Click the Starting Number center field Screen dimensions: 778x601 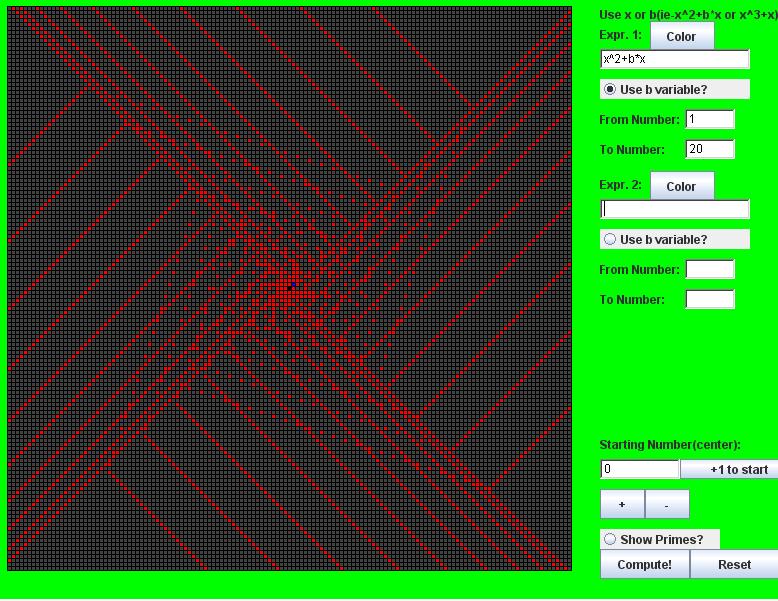click(x=640, y=469)
